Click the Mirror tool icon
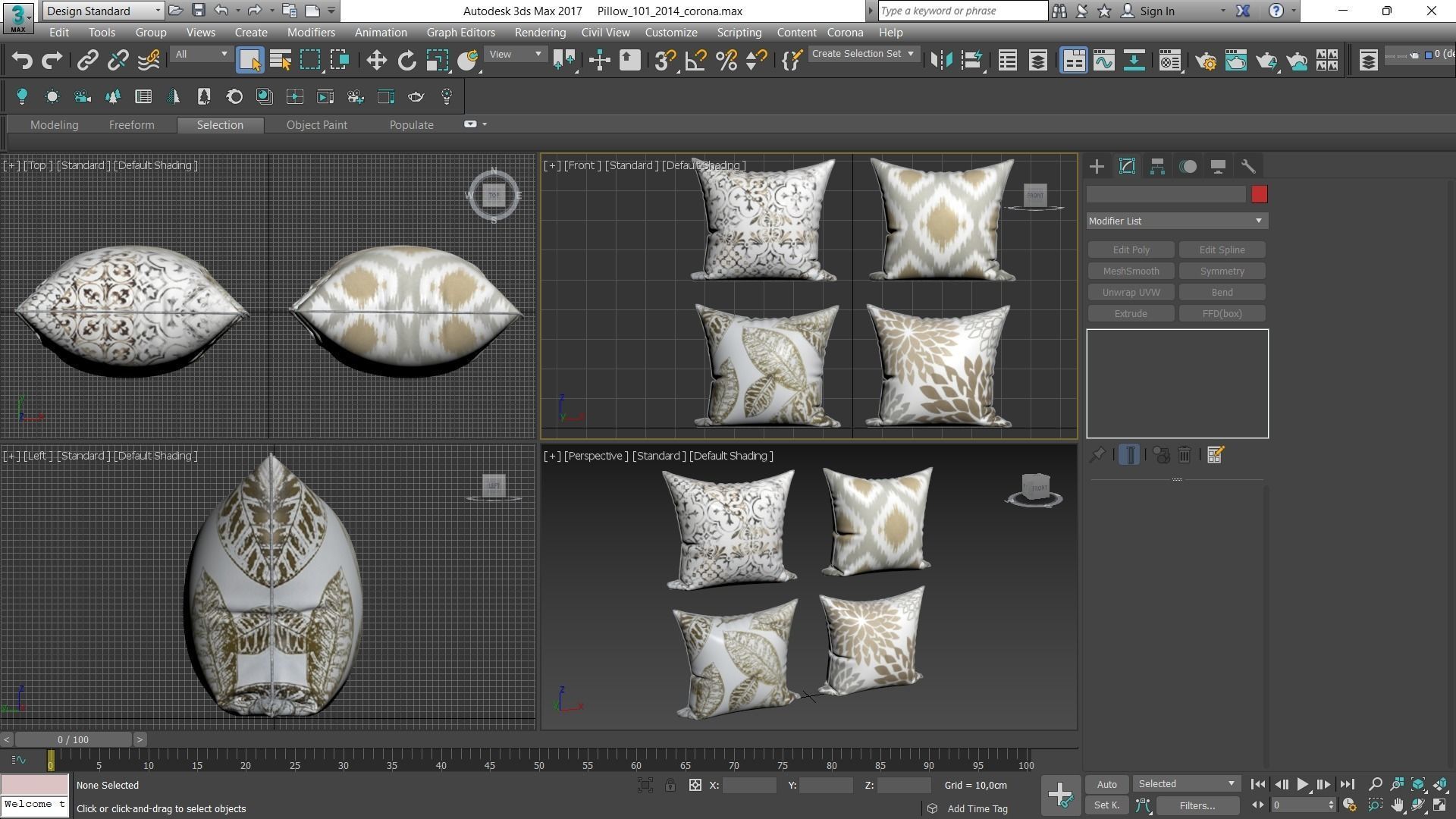 [941, 60]
